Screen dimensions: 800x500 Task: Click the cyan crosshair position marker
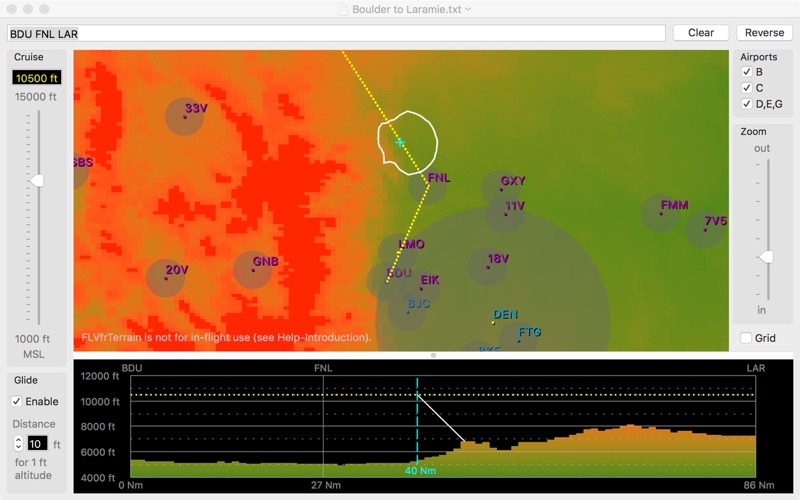point(400,143)
